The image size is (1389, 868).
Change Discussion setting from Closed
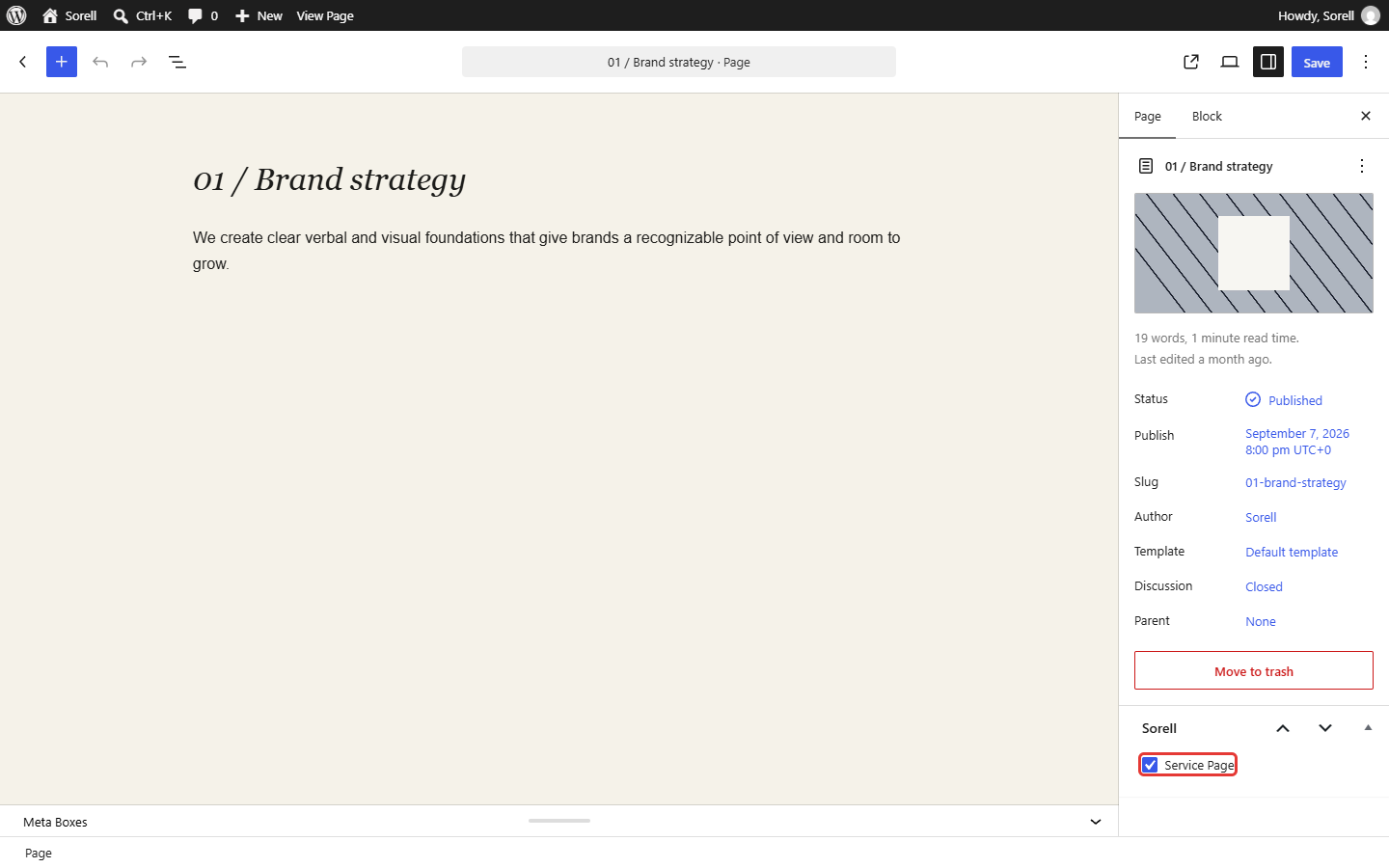point(1264,587)
